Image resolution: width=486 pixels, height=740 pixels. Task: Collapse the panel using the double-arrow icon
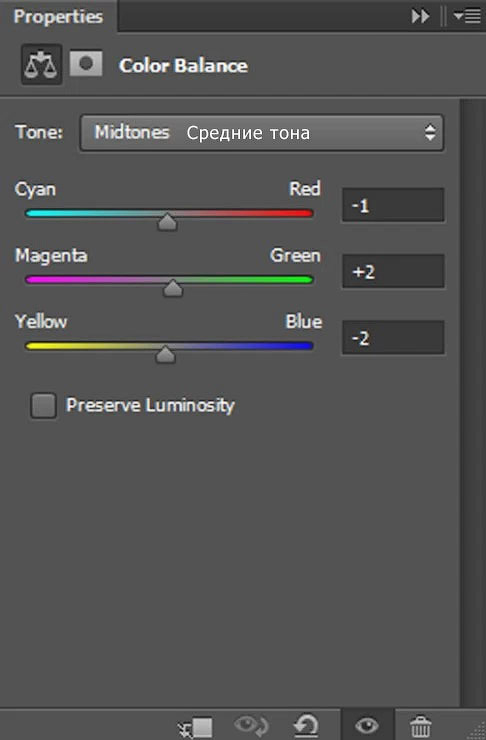tap(420, 17)
